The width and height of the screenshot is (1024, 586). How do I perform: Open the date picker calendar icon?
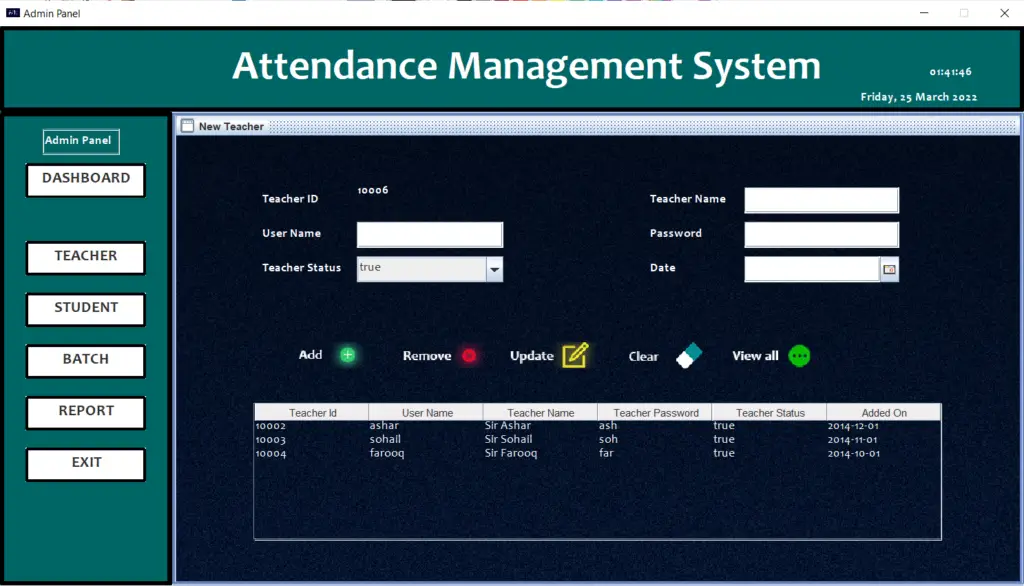[x=889, y=268]
